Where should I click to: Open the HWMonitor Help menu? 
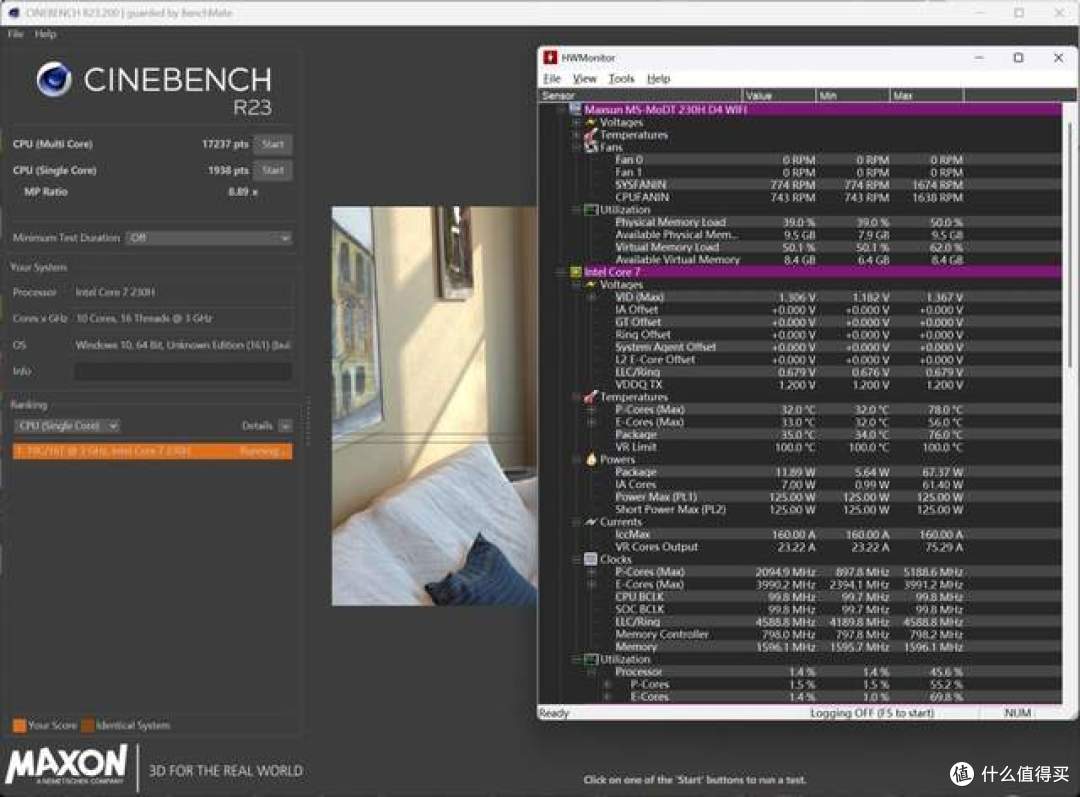click(658, 79)
